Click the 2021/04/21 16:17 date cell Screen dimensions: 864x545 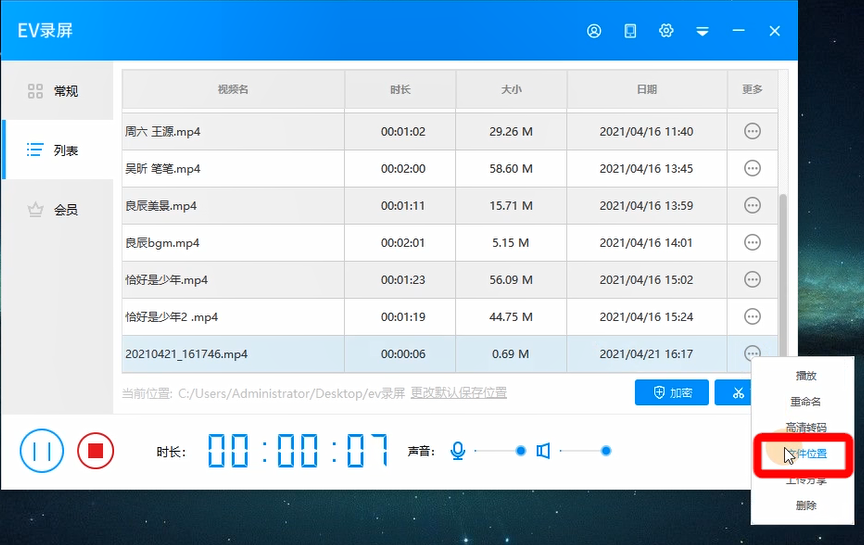647,354
